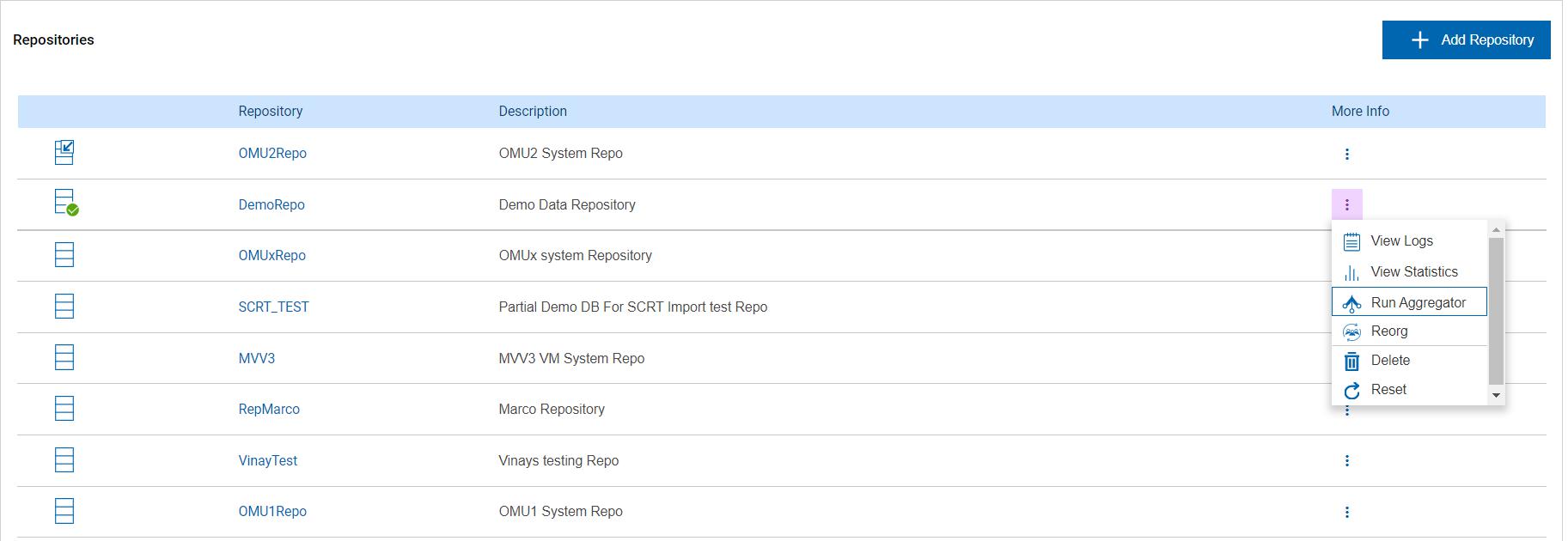Close the DemoRepo More Info menu
The height and width of the screenshot is (541, 1568).
(x=1346, y=204)
